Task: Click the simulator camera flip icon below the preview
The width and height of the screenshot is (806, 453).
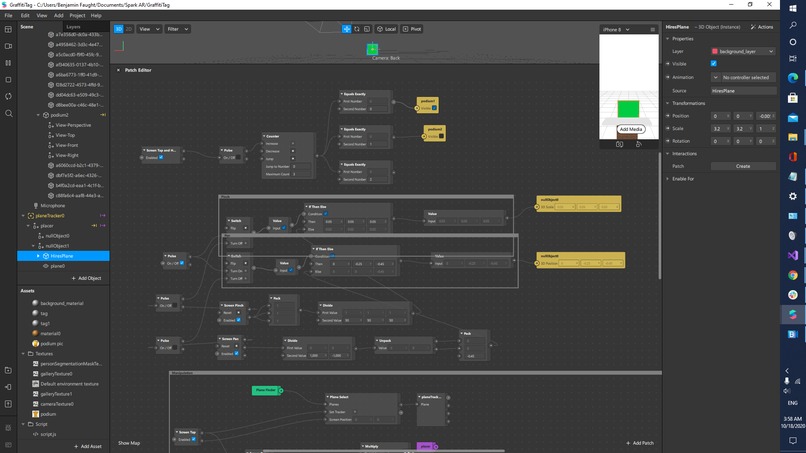Action: click(619, 144)
